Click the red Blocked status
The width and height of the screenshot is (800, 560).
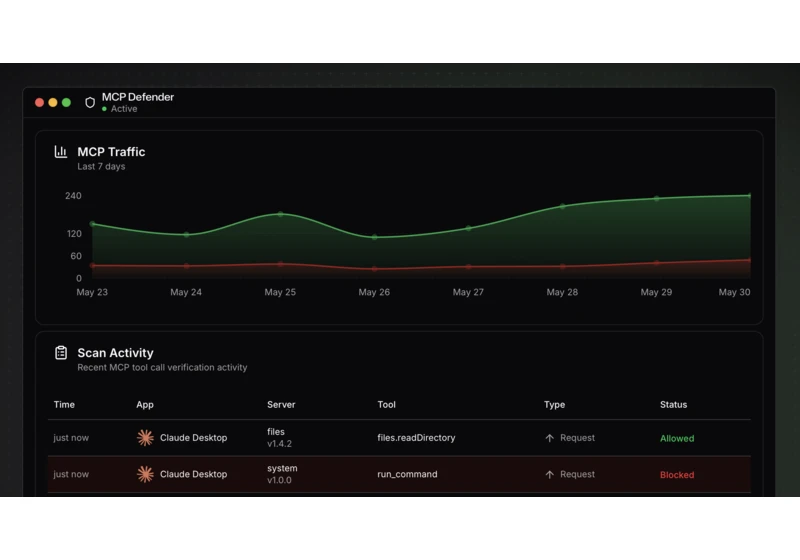(x=677, y=475)
